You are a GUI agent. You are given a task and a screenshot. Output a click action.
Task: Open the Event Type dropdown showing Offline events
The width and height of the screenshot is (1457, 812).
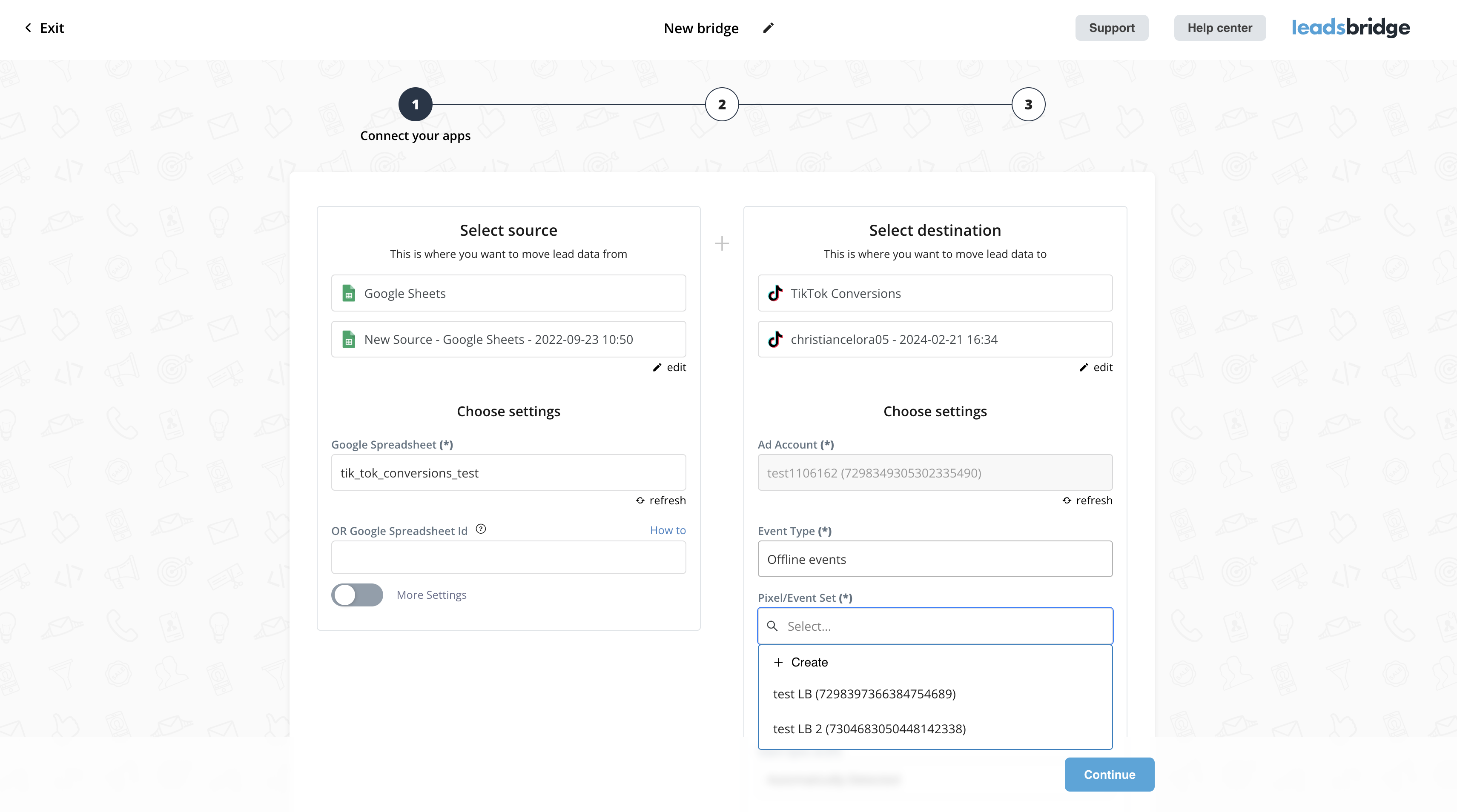(x=935, y=559)
